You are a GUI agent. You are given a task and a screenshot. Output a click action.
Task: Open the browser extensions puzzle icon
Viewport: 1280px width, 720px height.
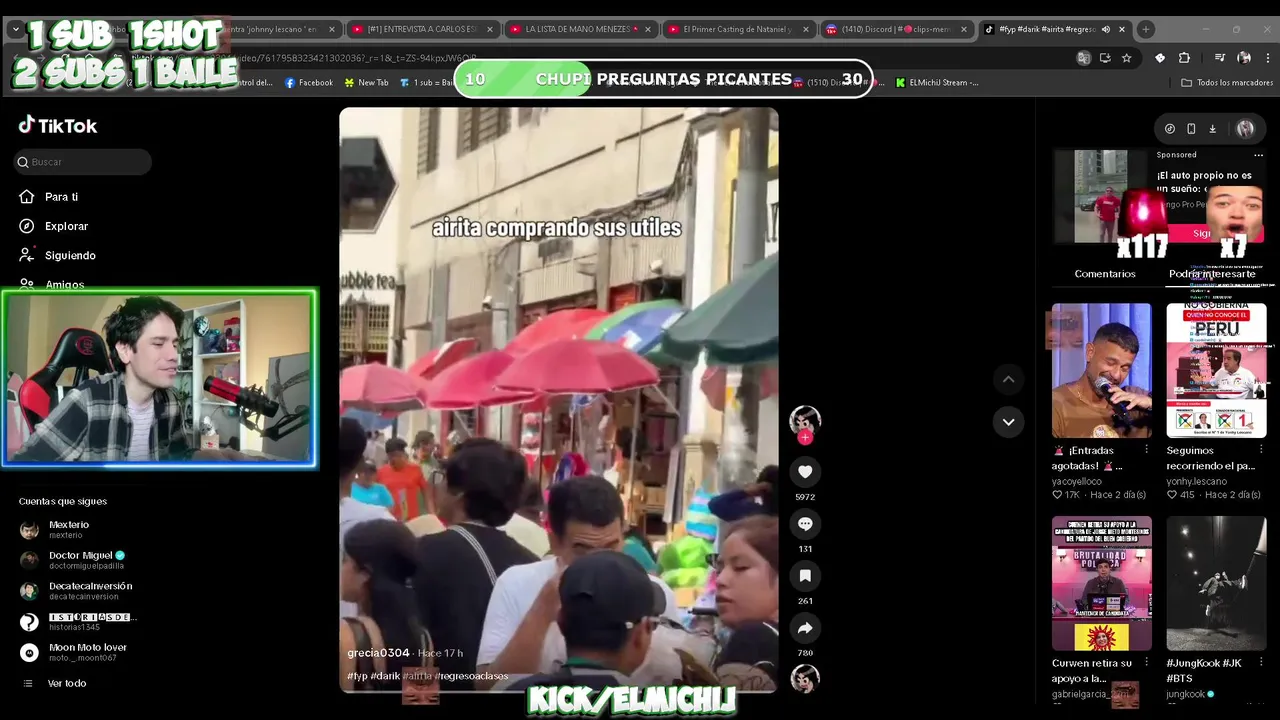click(1184, 58)
